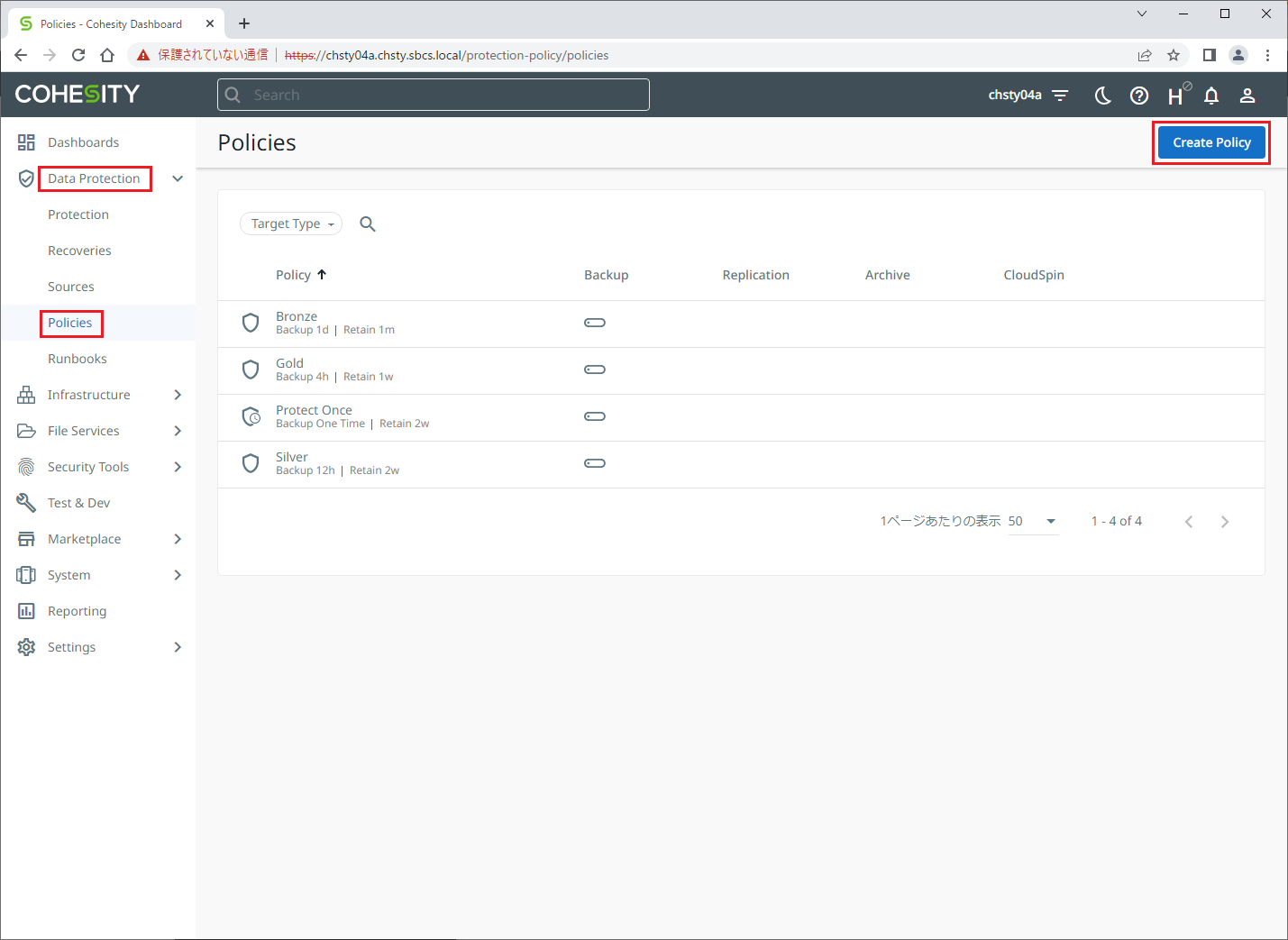Click the Create Policy button

(1211, 142)
